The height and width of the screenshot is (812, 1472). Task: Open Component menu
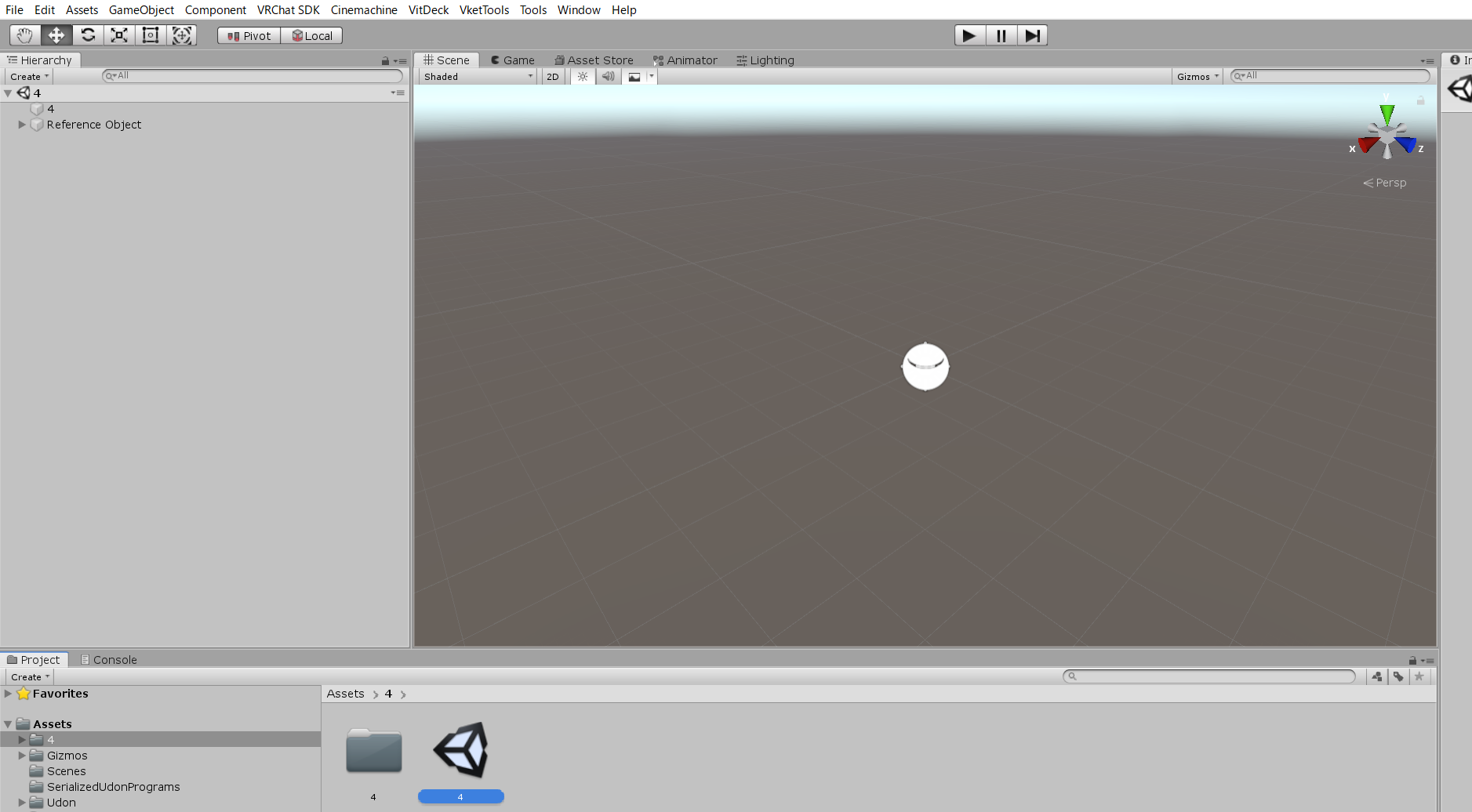point(216,10)
